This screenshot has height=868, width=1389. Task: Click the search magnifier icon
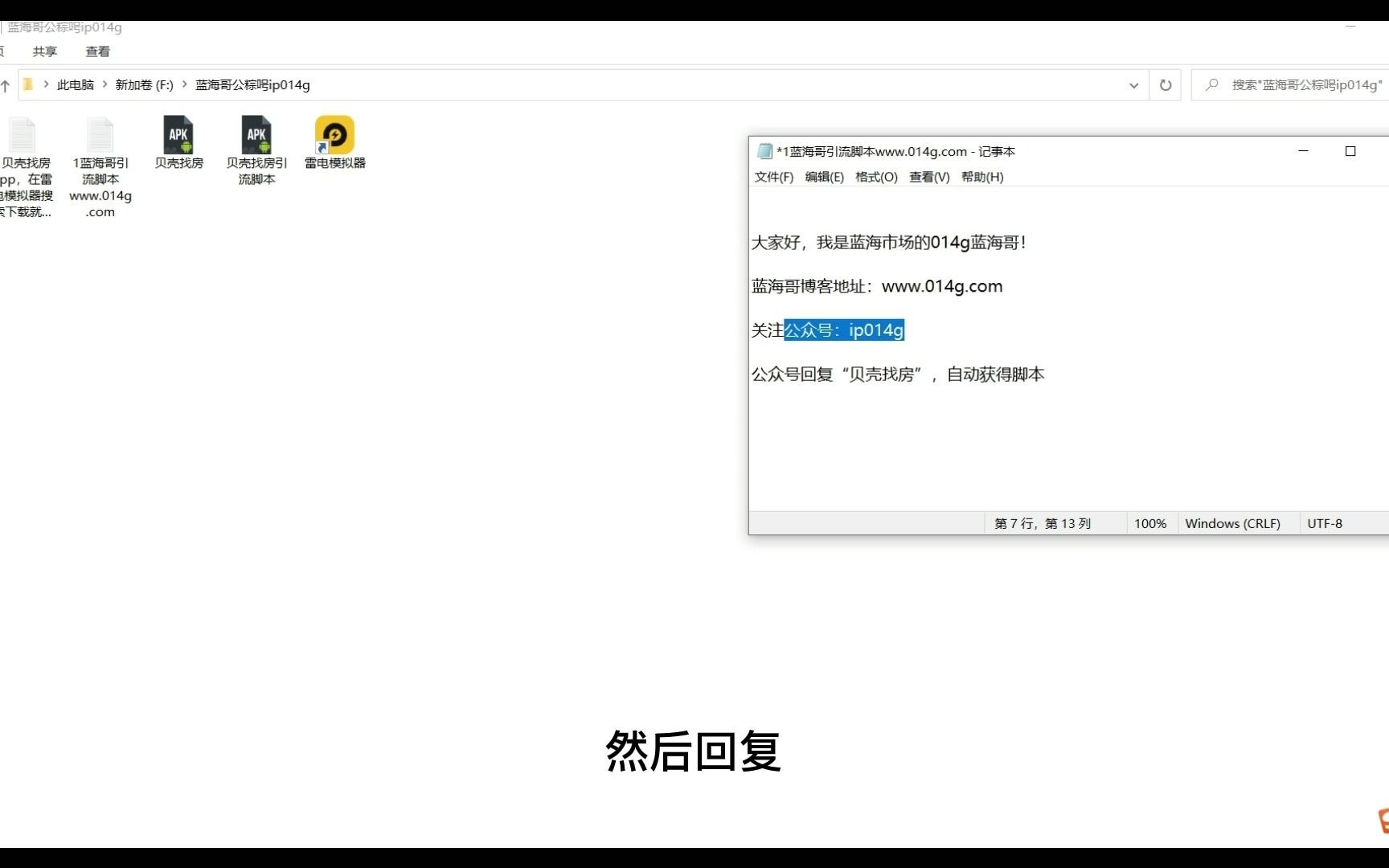click(1212, 84)
